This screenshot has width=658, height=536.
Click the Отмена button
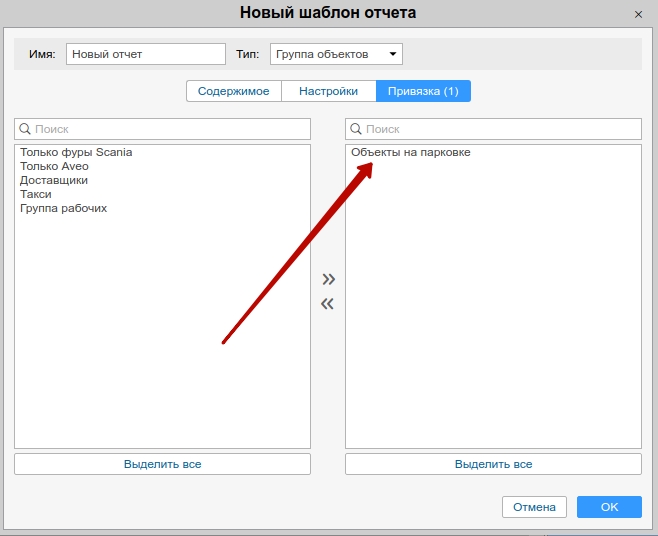534,507
